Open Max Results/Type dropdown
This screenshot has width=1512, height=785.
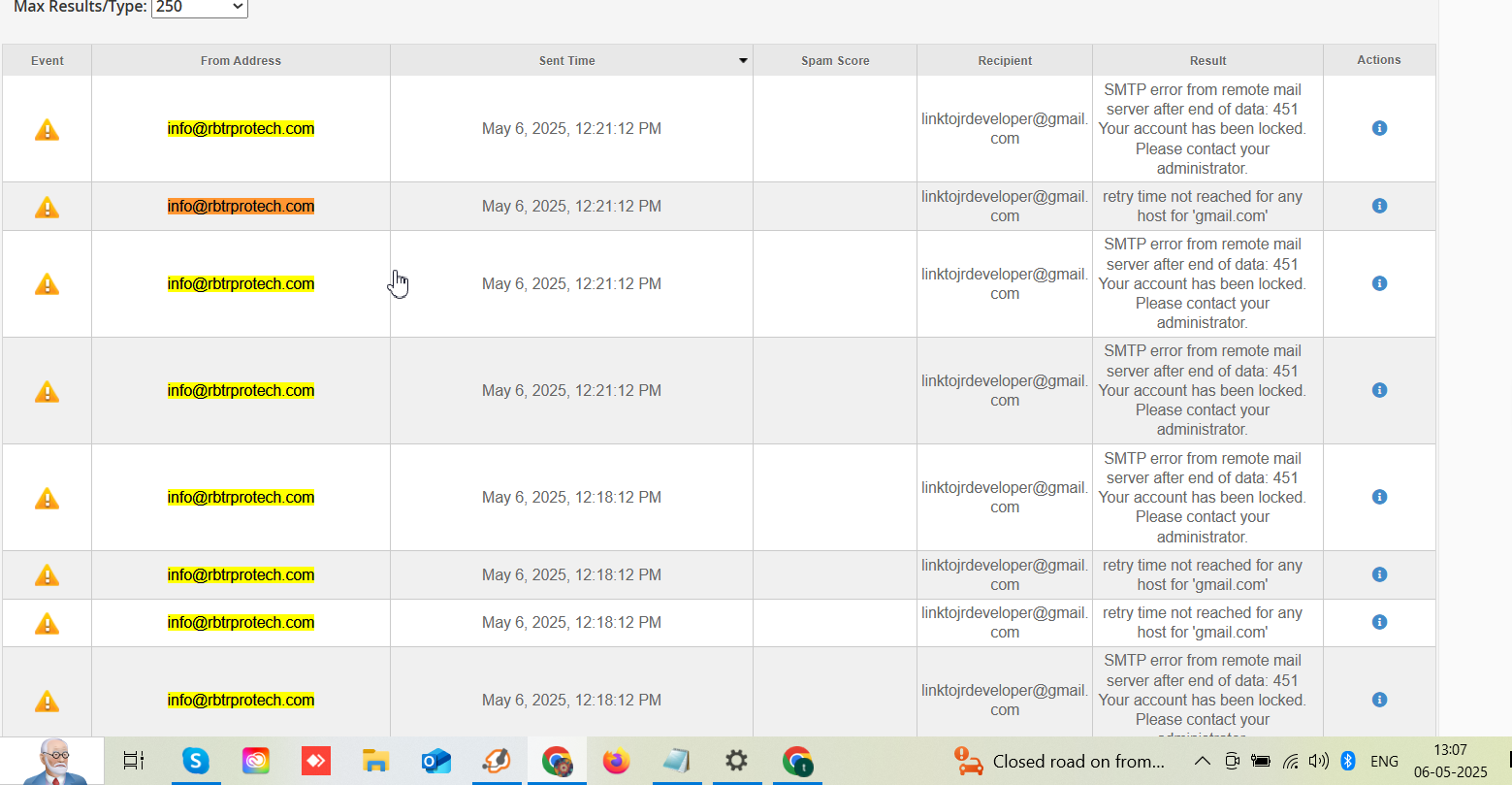click(200, 8)
